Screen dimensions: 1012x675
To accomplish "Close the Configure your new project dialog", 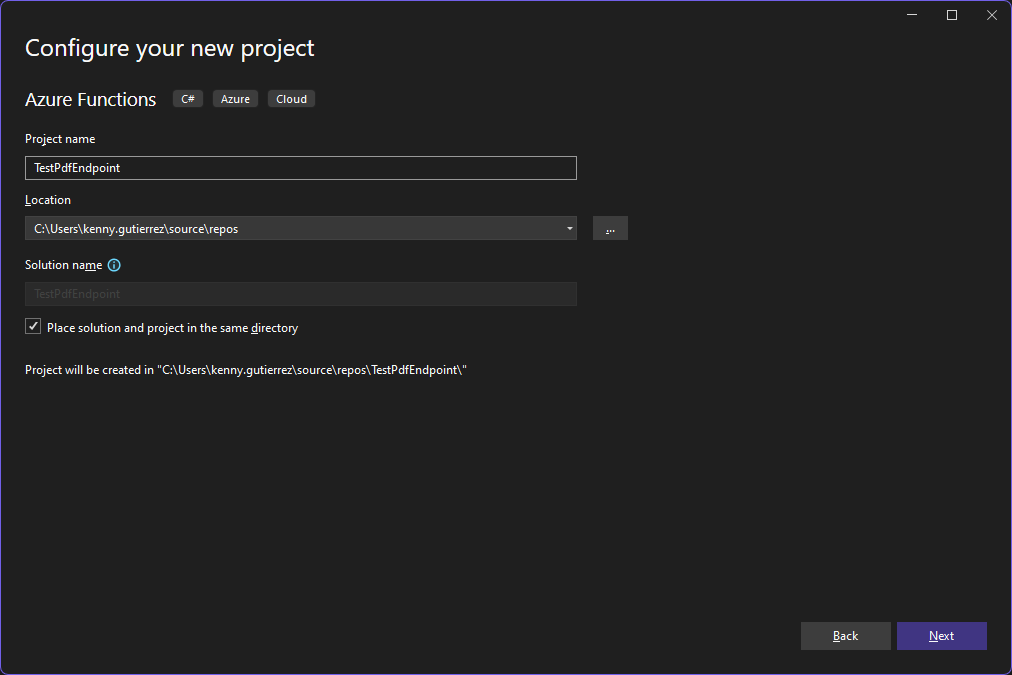I will [991, 15].
